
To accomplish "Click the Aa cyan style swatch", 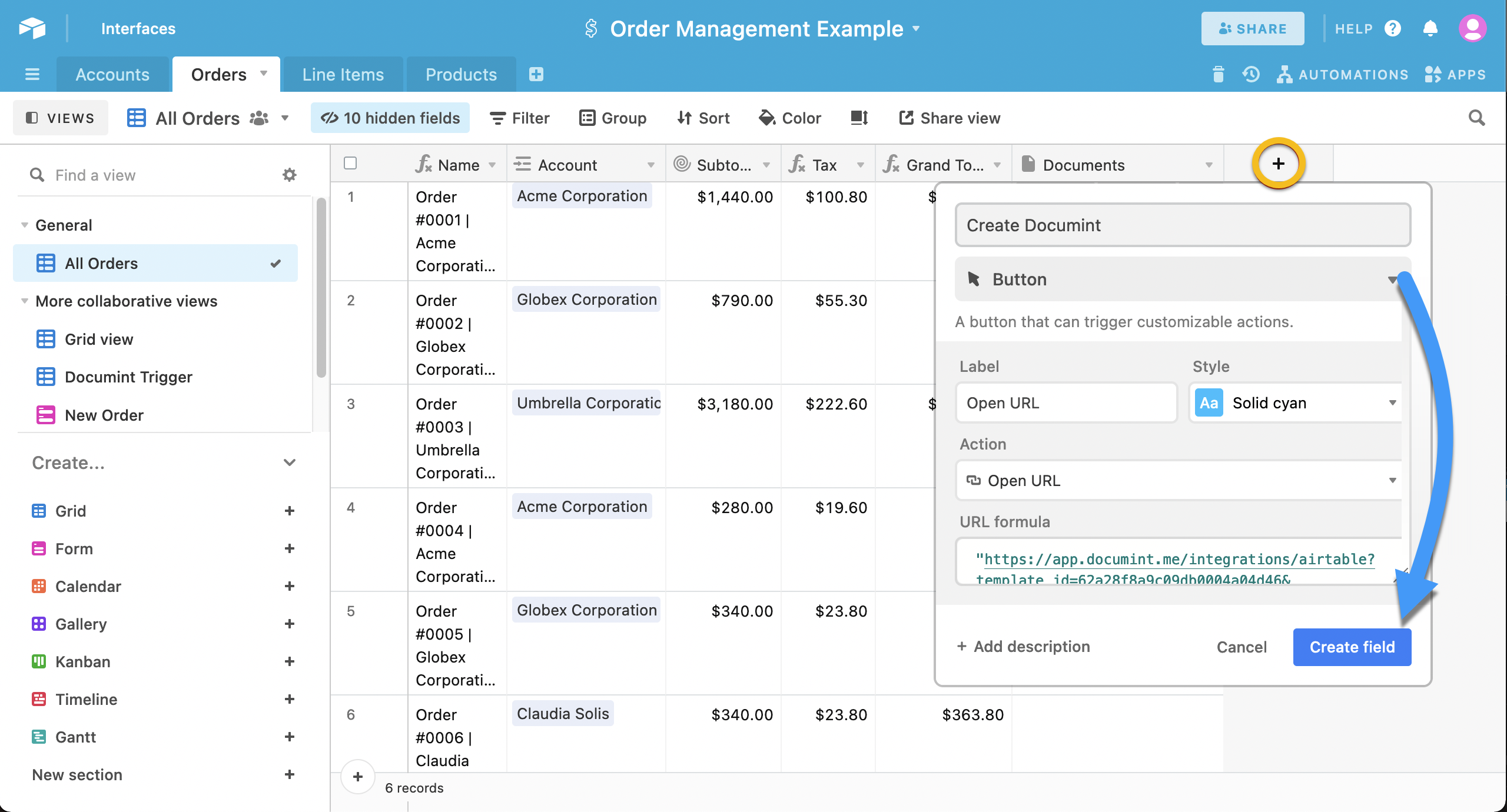I will coord(1209,402).
